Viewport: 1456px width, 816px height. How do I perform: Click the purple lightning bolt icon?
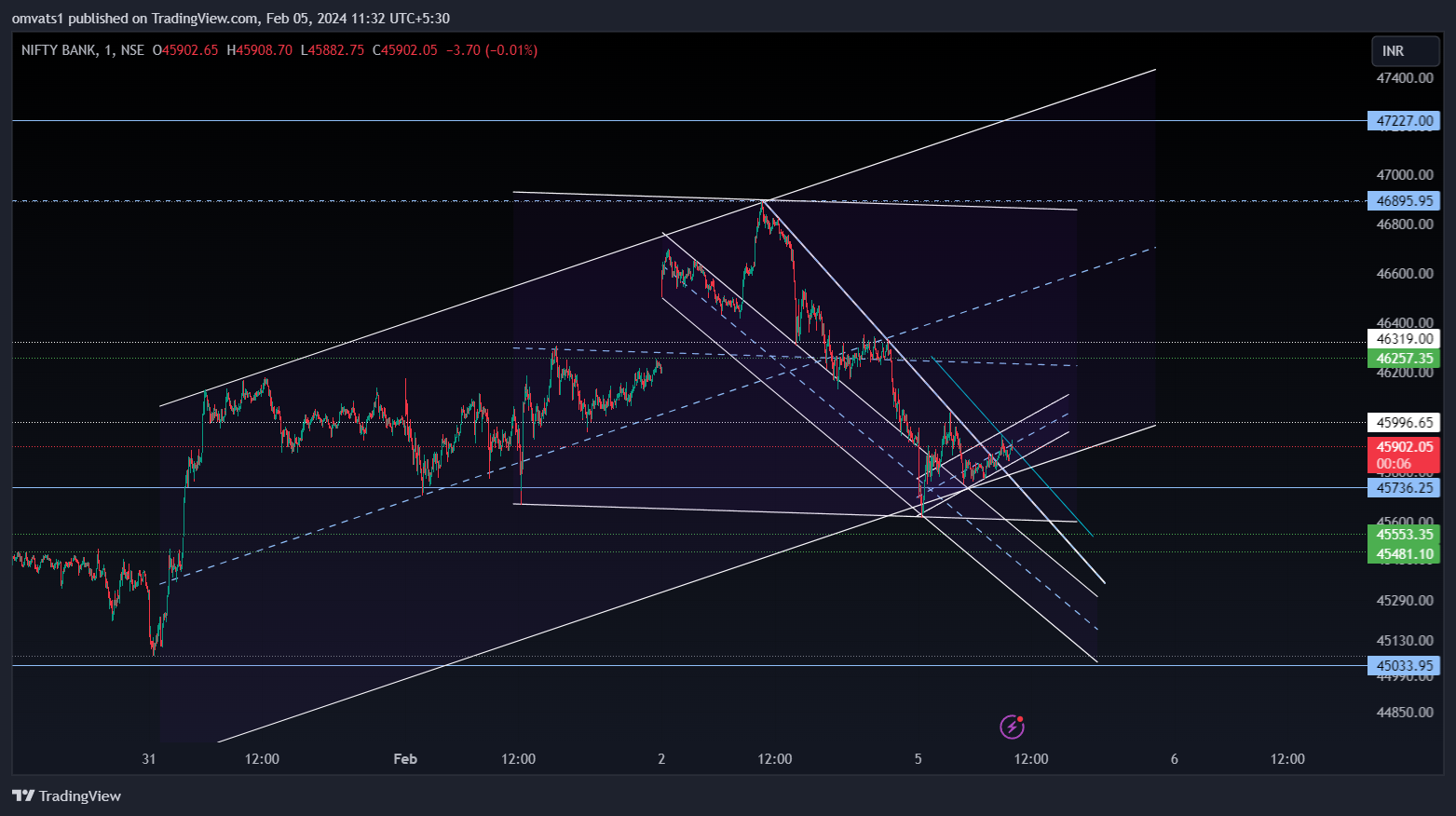pyautogui.click(x=1012, y=727)
